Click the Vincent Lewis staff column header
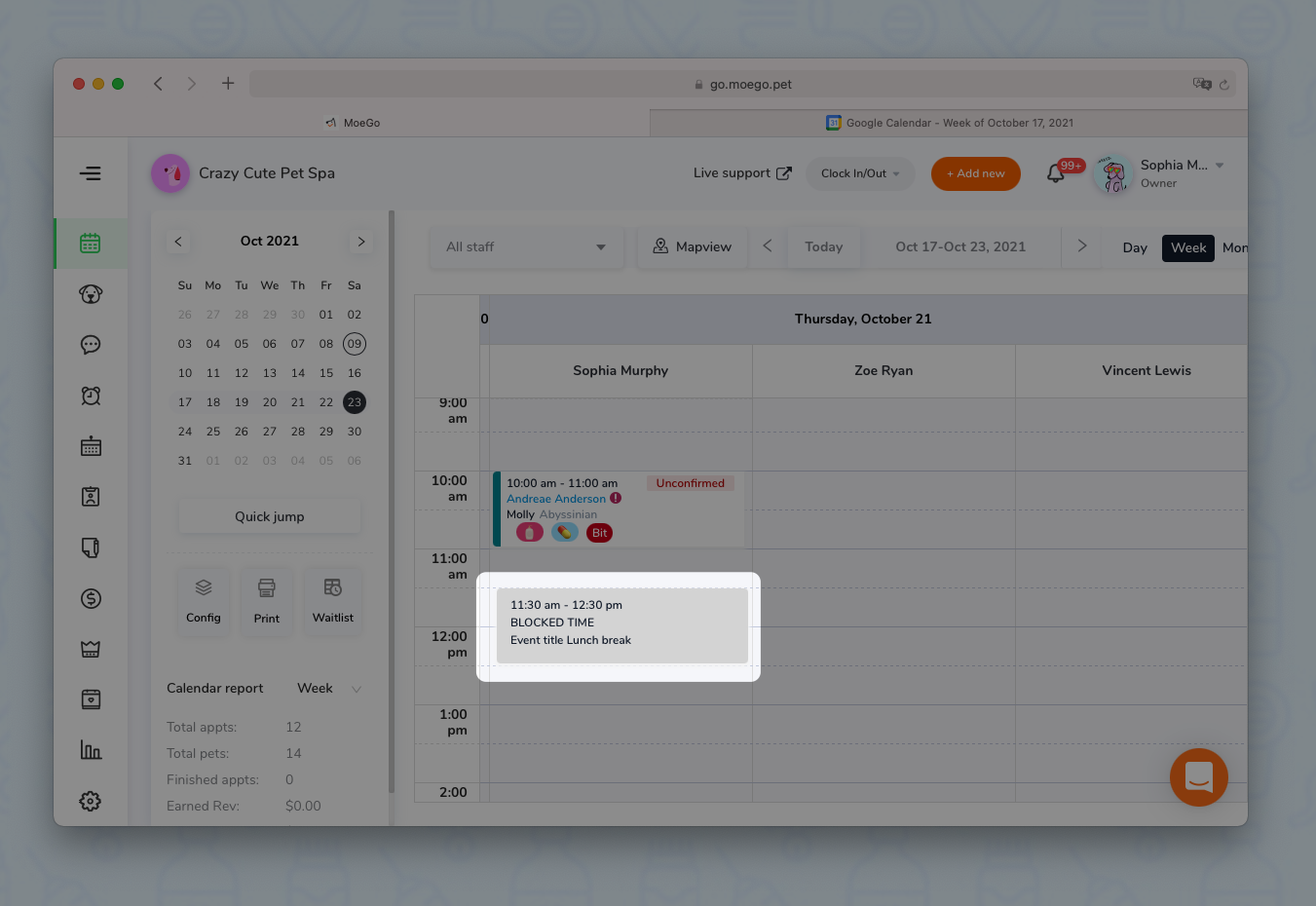Screen dimensions: 1316x906 pyautogui.click(x=1147, y=370)
